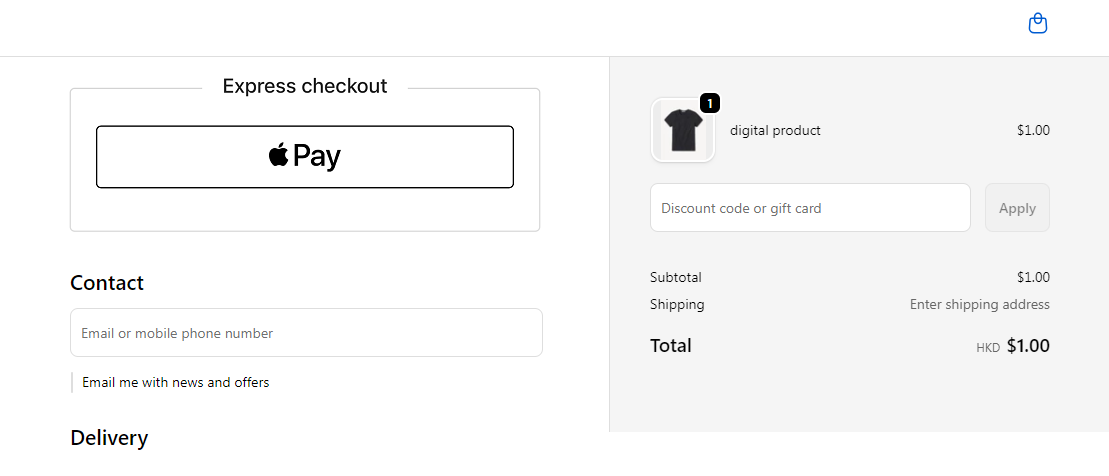Click the quantity badge showing 1

[709, 103]
